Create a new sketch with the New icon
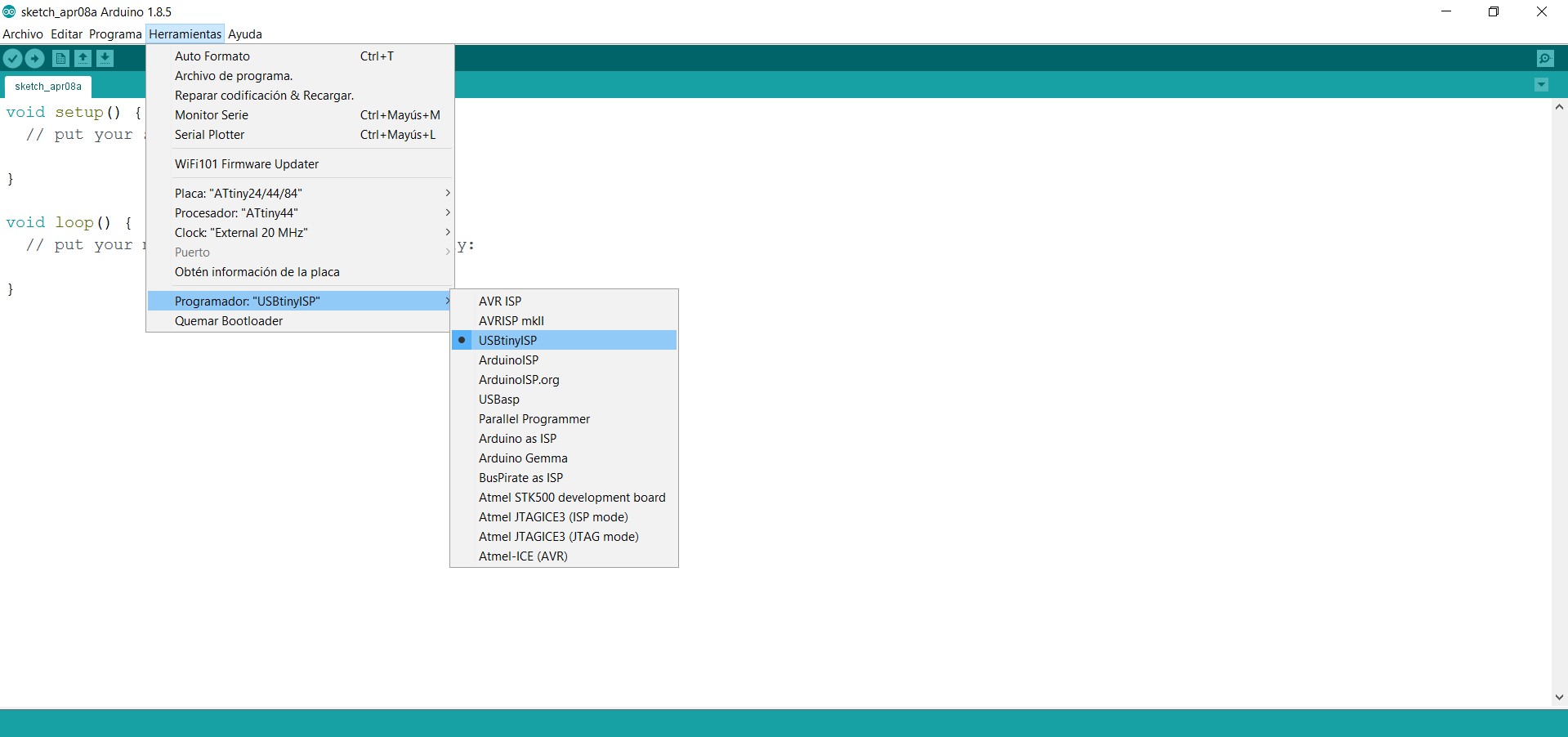1568x737 pixels. pos(60,58)
